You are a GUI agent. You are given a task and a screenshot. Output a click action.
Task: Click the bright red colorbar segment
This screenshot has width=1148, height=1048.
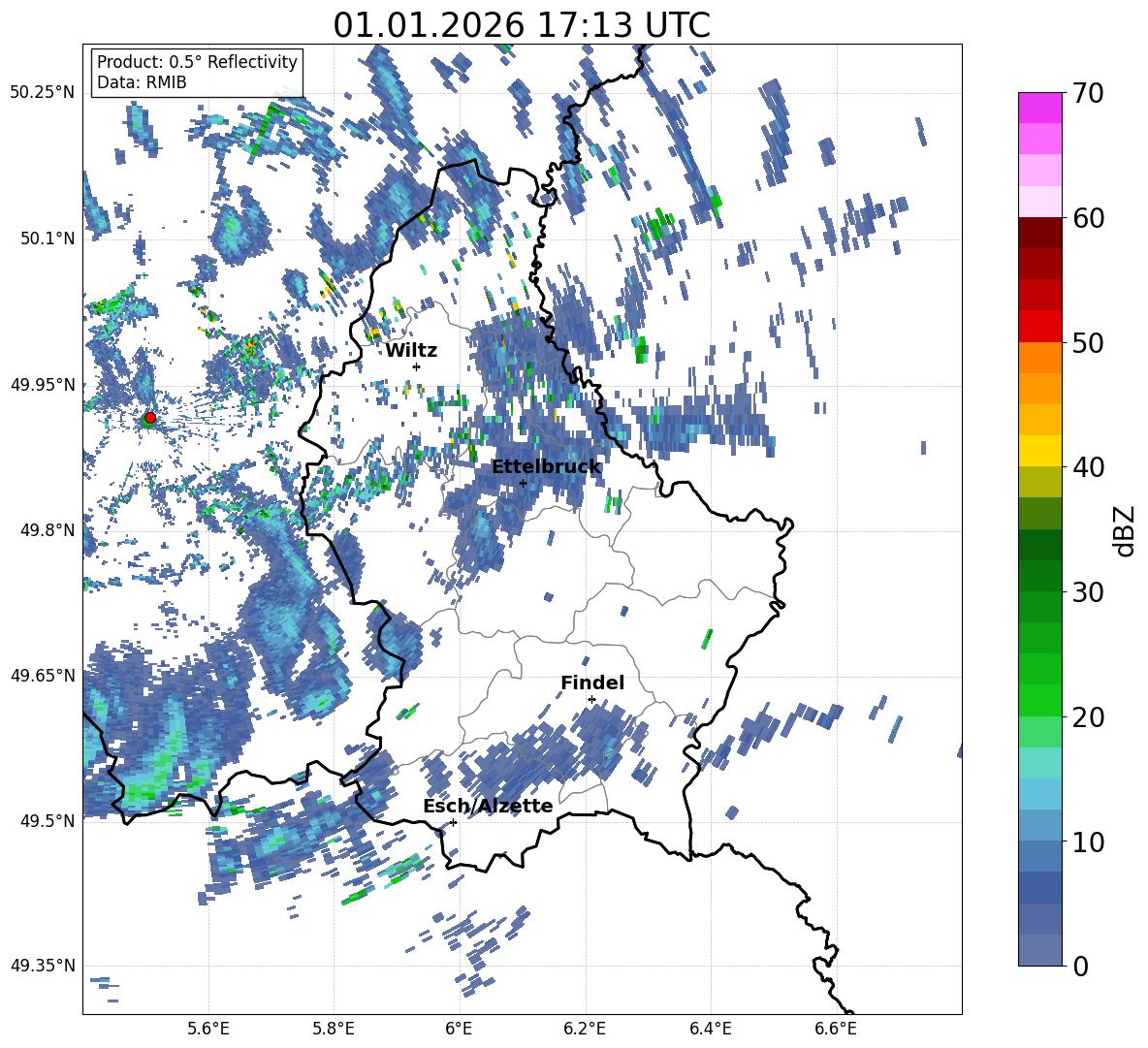point(1039,327)
